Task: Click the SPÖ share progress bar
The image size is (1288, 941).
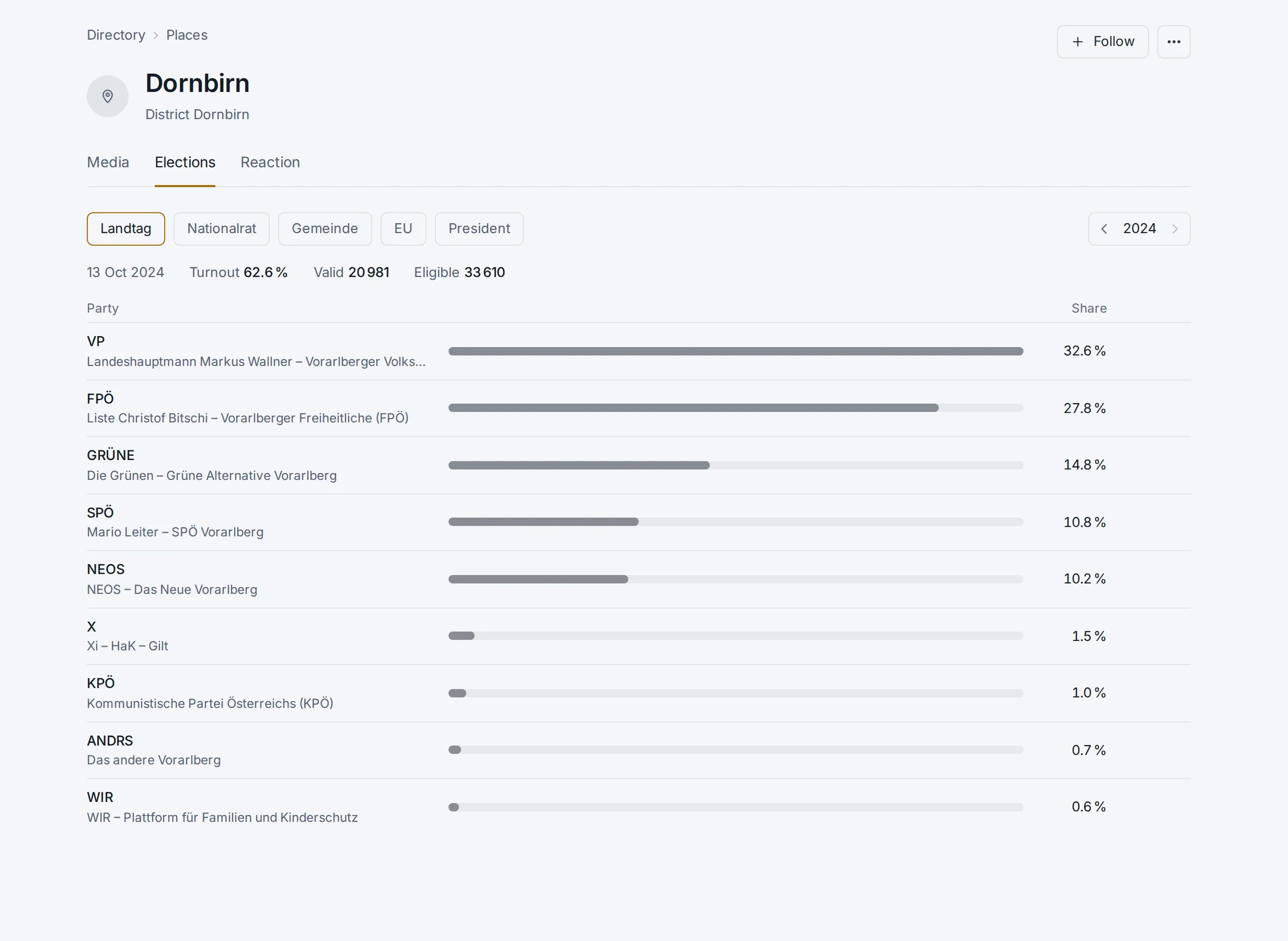Action: [x=736, y=522]
